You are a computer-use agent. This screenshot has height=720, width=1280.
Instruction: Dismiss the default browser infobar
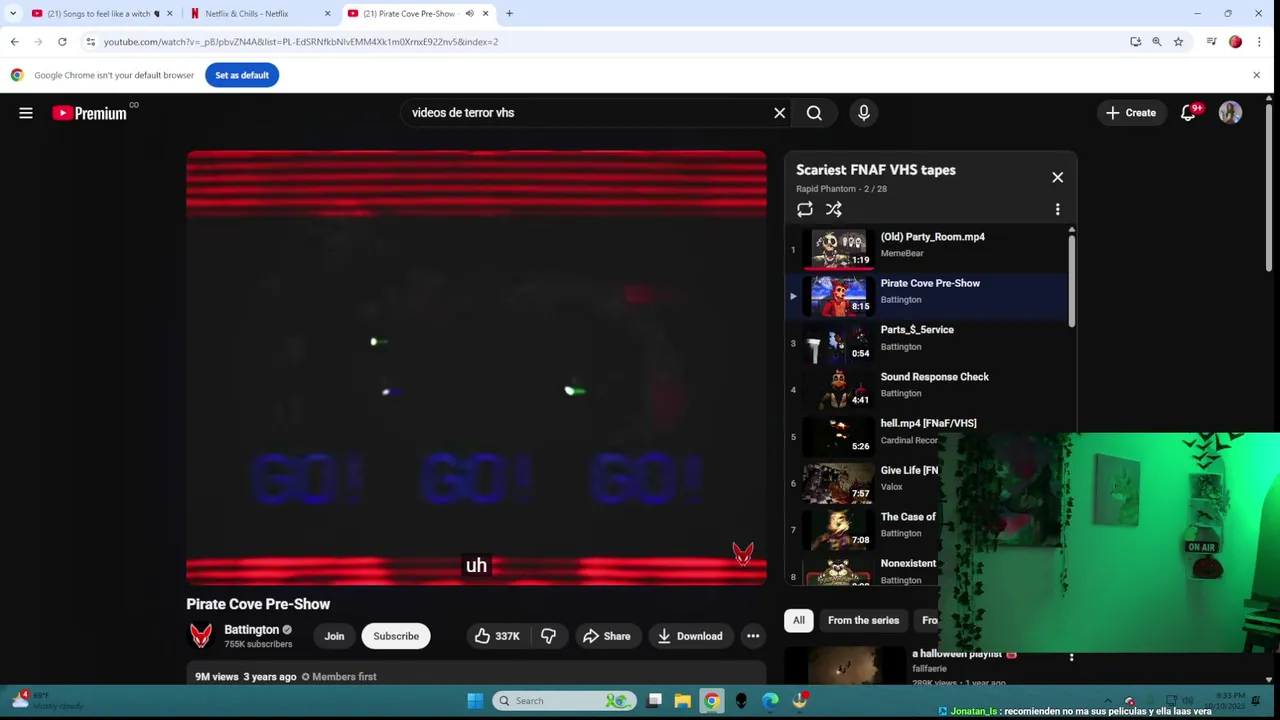[x=1257, y=75]
